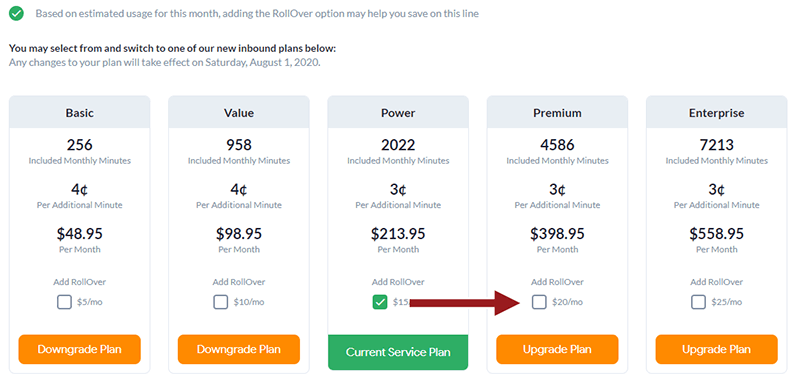Click Downgrade Plan under the Basic plan

[x=80, y=349]
